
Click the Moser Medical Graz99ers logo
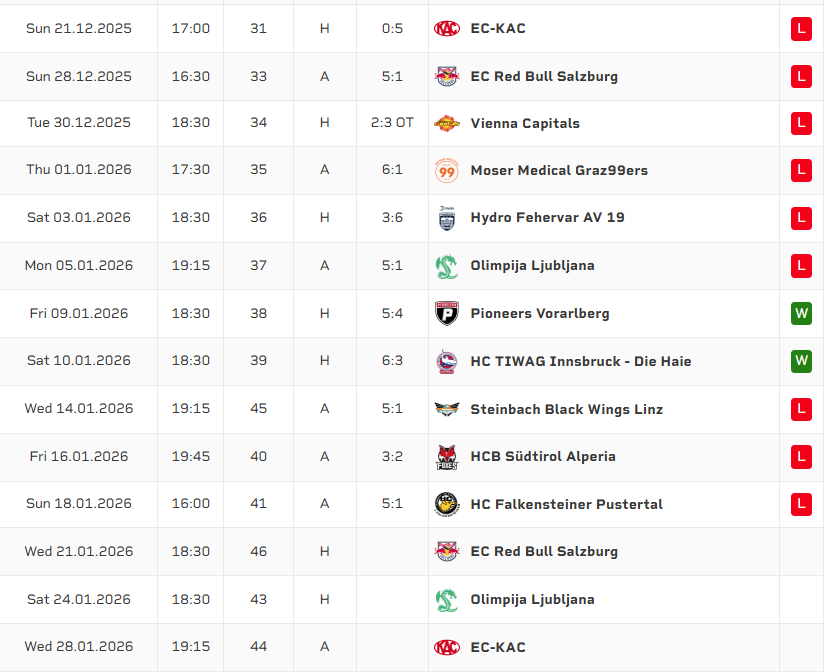coord(446,171)
